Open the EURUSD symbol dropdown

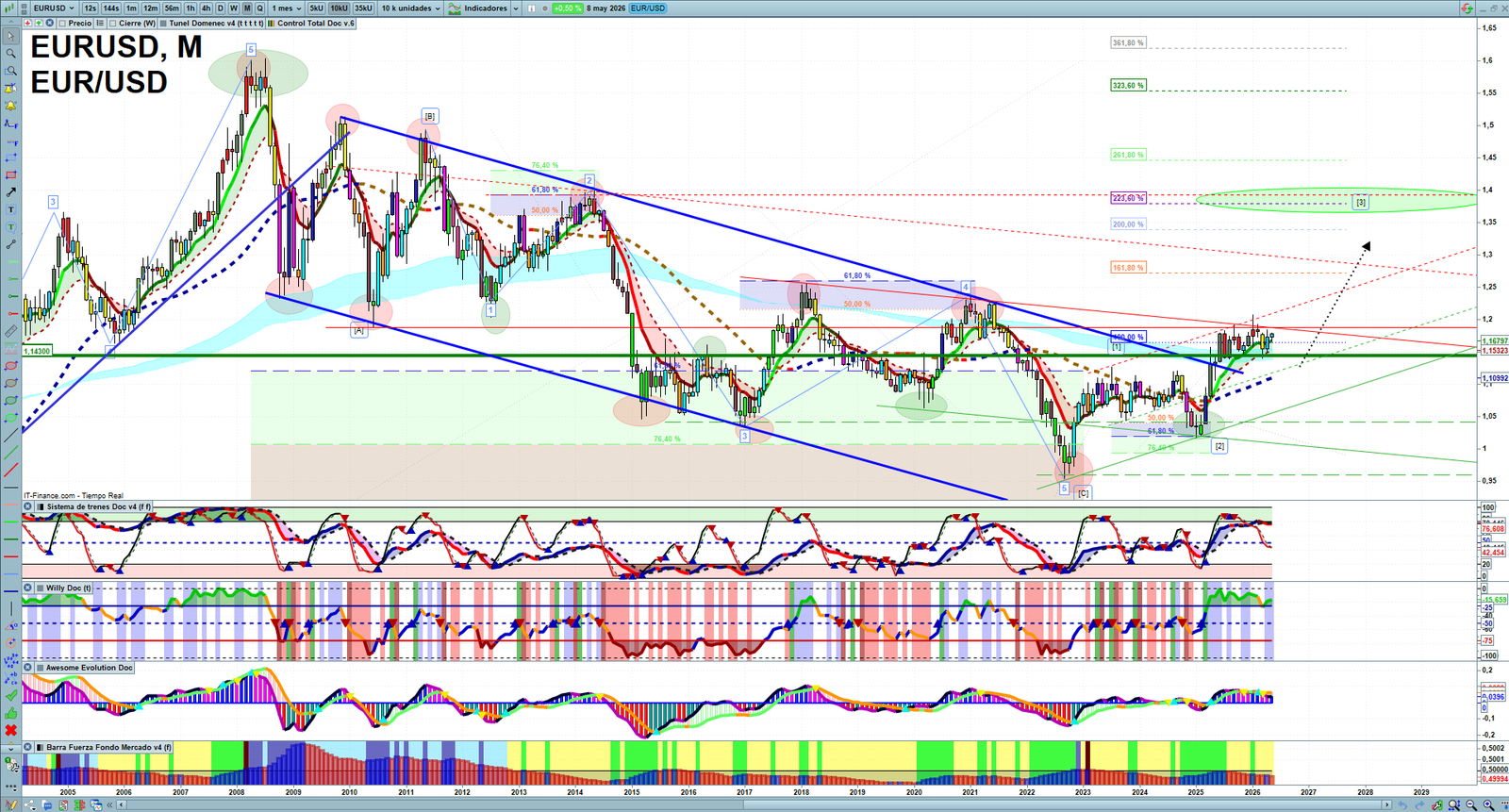pyautogui.click(x=54, y=8)
